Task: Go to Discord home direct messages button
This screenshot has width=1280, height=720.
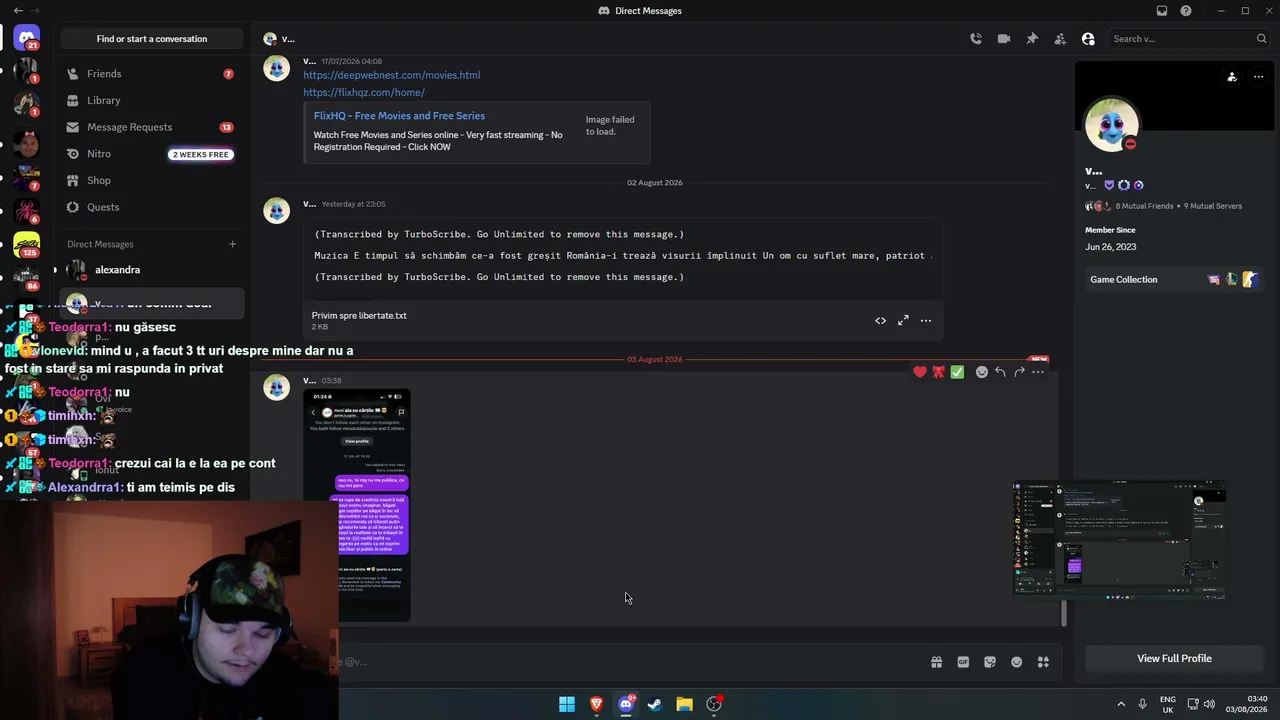Action: coord(27,39)
